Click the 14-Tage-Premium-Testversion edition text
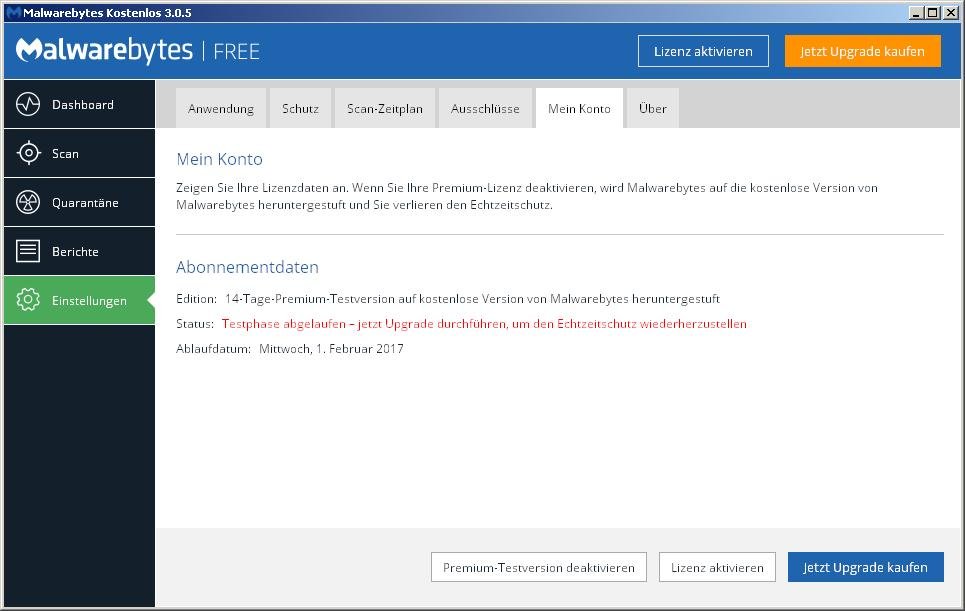 pos(472,299)
